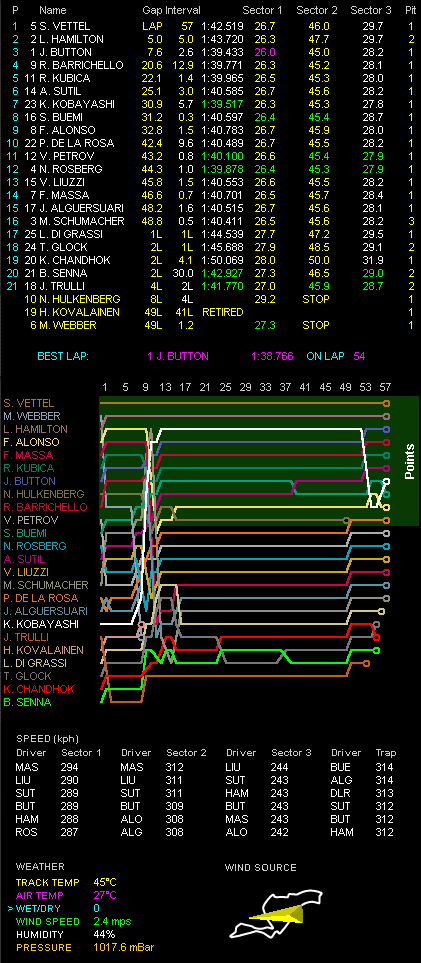Click lap number 57 on chart axis
The image size is (421, 963).
[385, 387]
